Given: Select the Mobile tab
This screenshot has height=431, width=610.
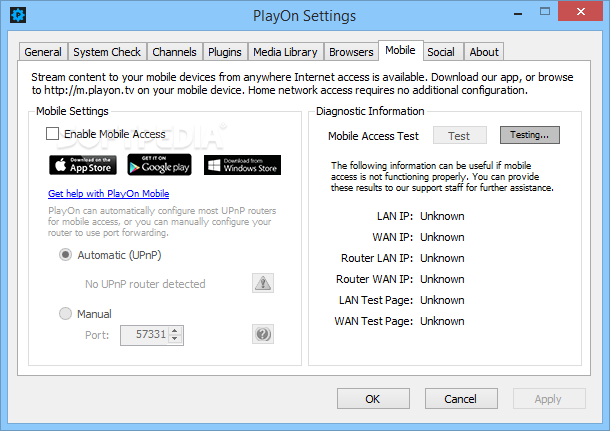Looking at the screenshot, I should point(400,50).
